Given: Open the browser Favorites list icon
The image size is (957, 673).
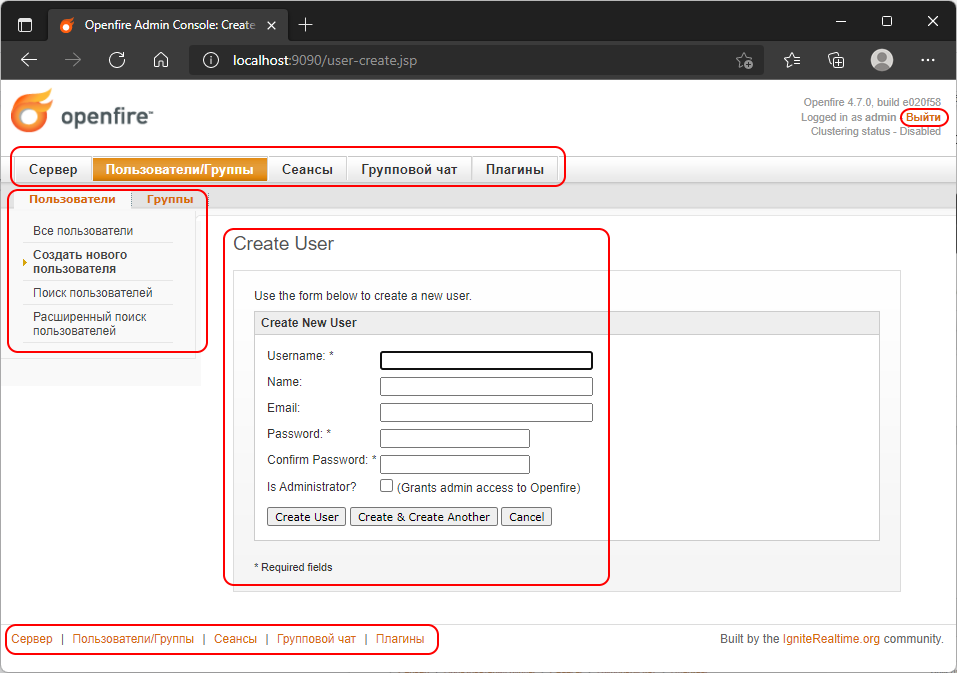Looking at the screenshot, I should coord(792,60).
